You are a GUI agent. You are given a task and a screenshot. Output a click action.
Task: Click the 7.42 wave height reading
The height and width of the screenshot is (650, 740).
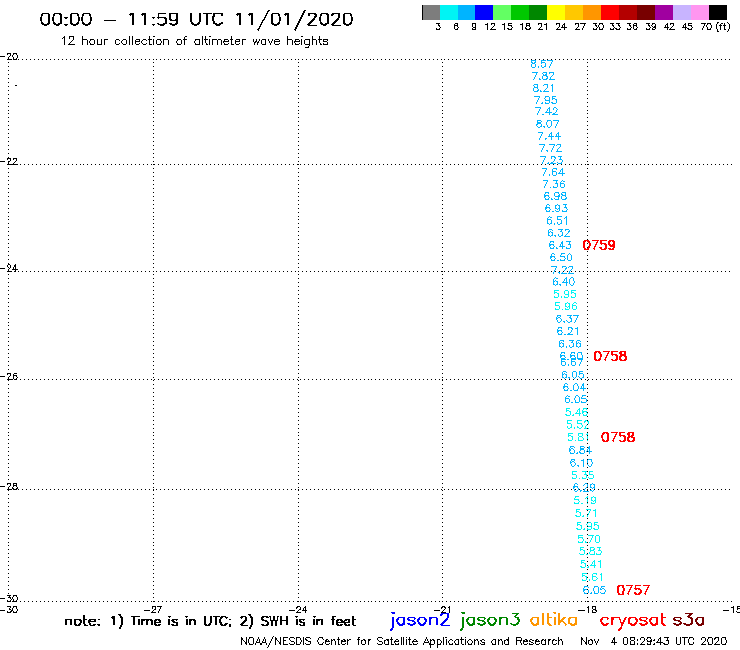547,111
